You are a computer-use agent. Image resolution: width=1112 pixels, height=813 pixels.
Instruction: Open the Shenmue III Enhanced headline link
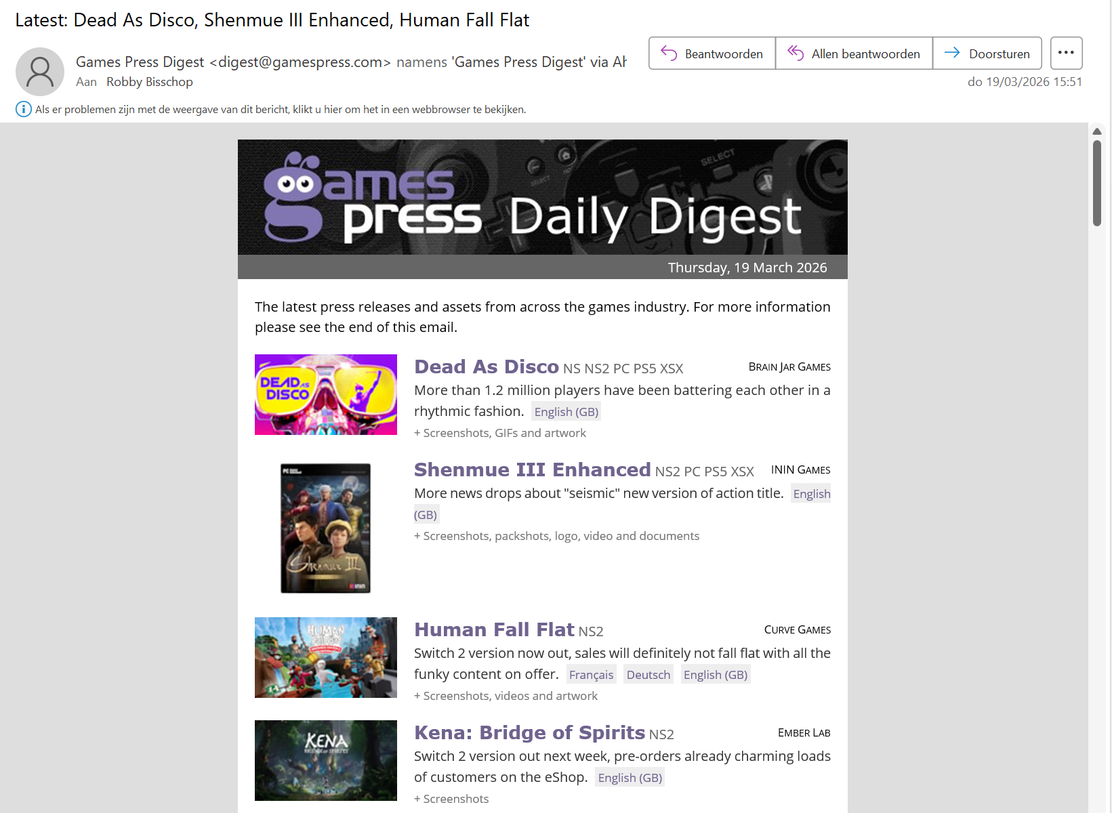532,470
